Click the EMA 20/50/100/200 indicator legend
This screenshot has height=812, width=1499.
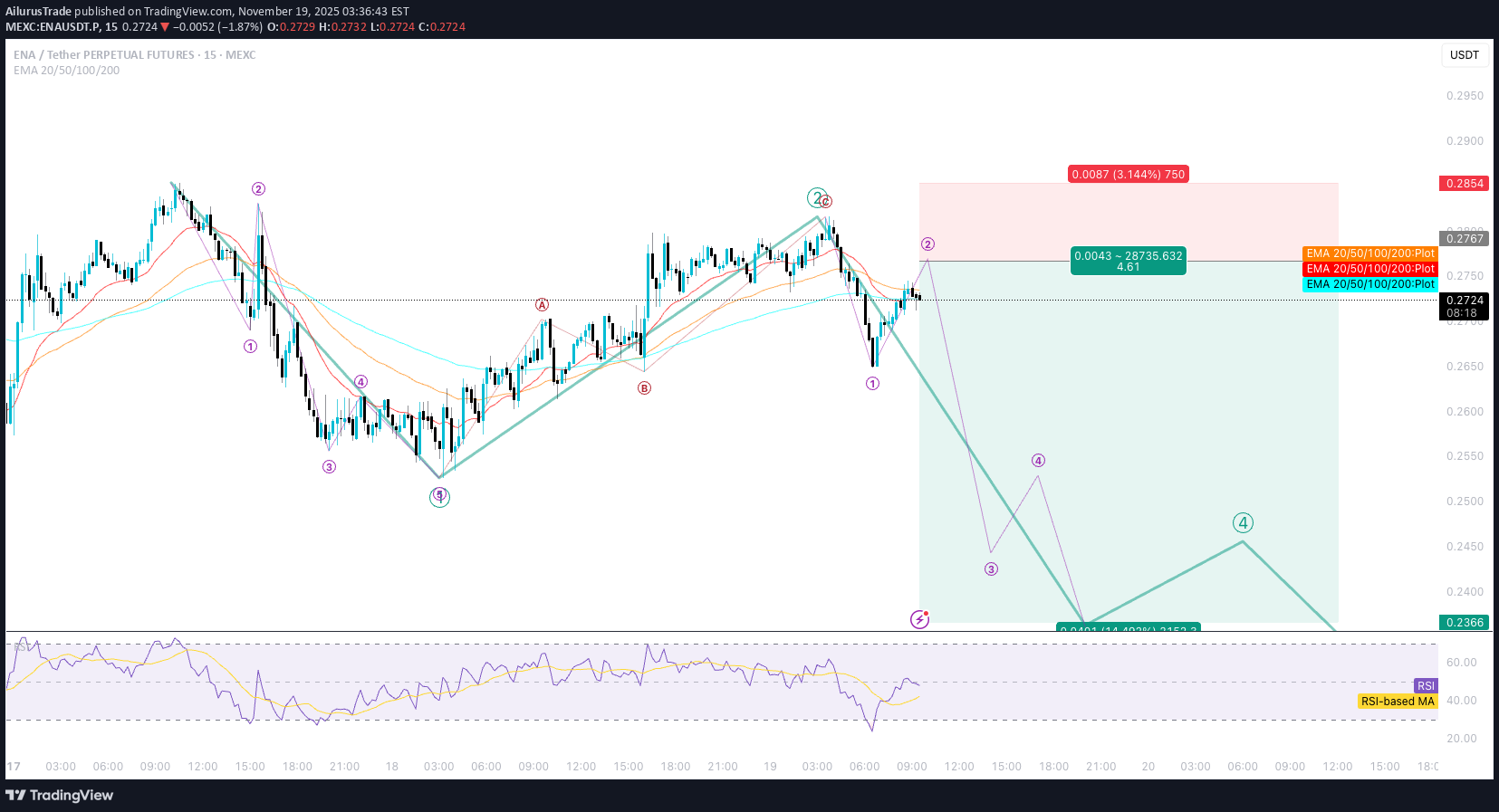[x=66, y=71]
